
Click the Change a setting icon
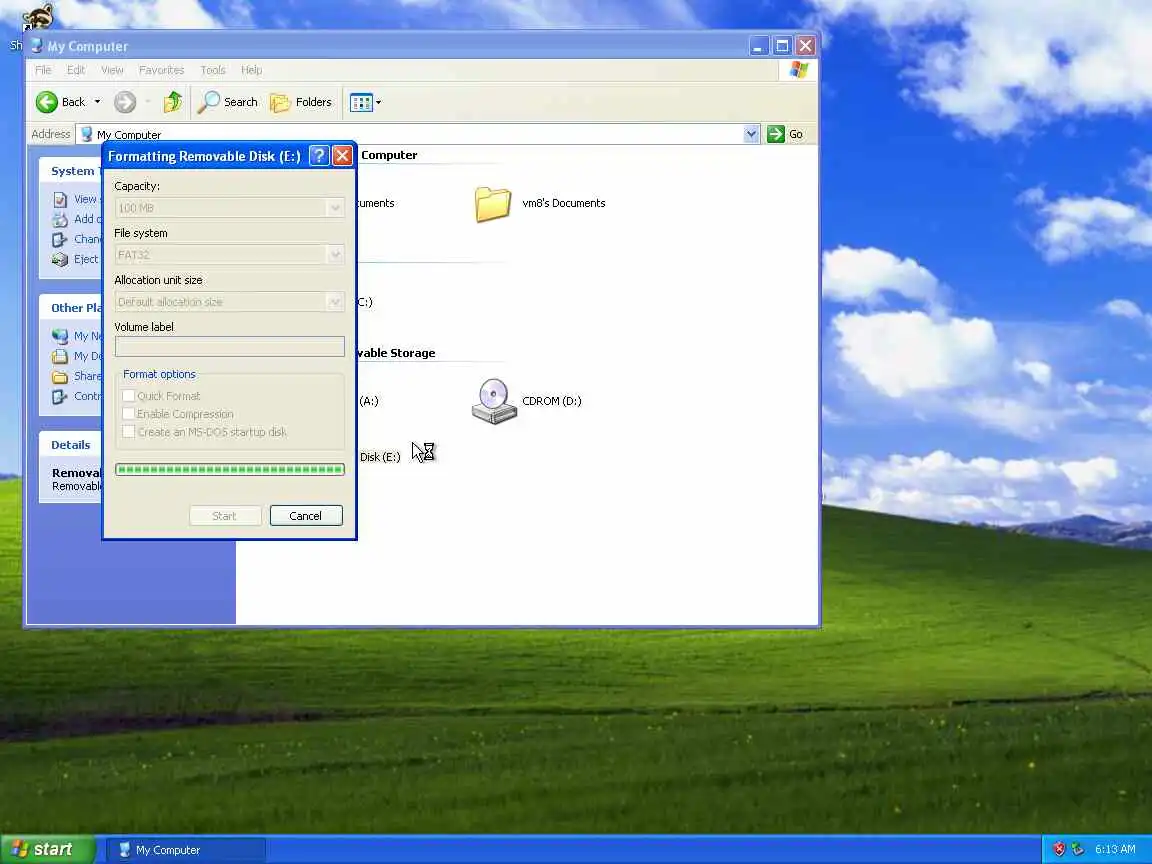60,239
